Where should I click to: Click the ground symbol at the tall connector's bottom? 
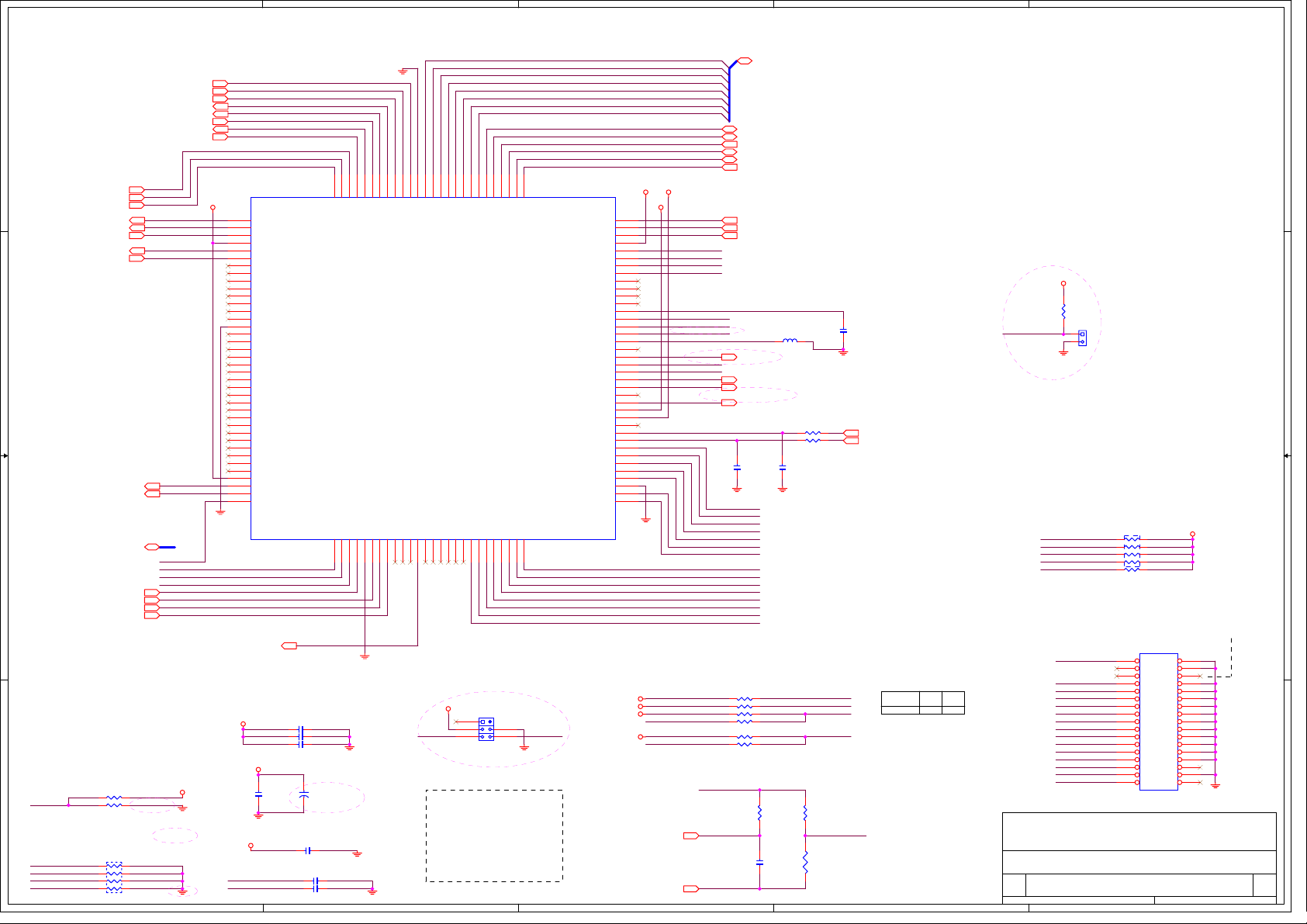[1215, 786]
